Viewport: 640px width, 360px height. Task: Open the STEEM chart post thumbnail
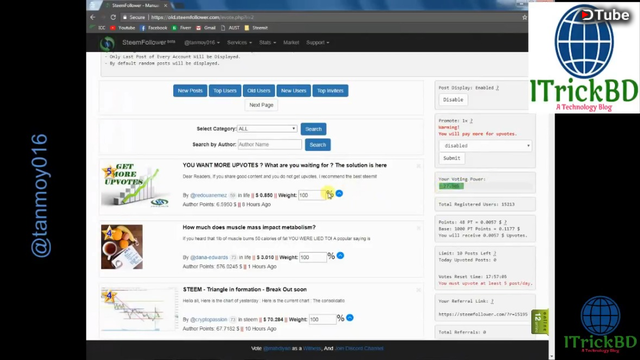point(140,309)
